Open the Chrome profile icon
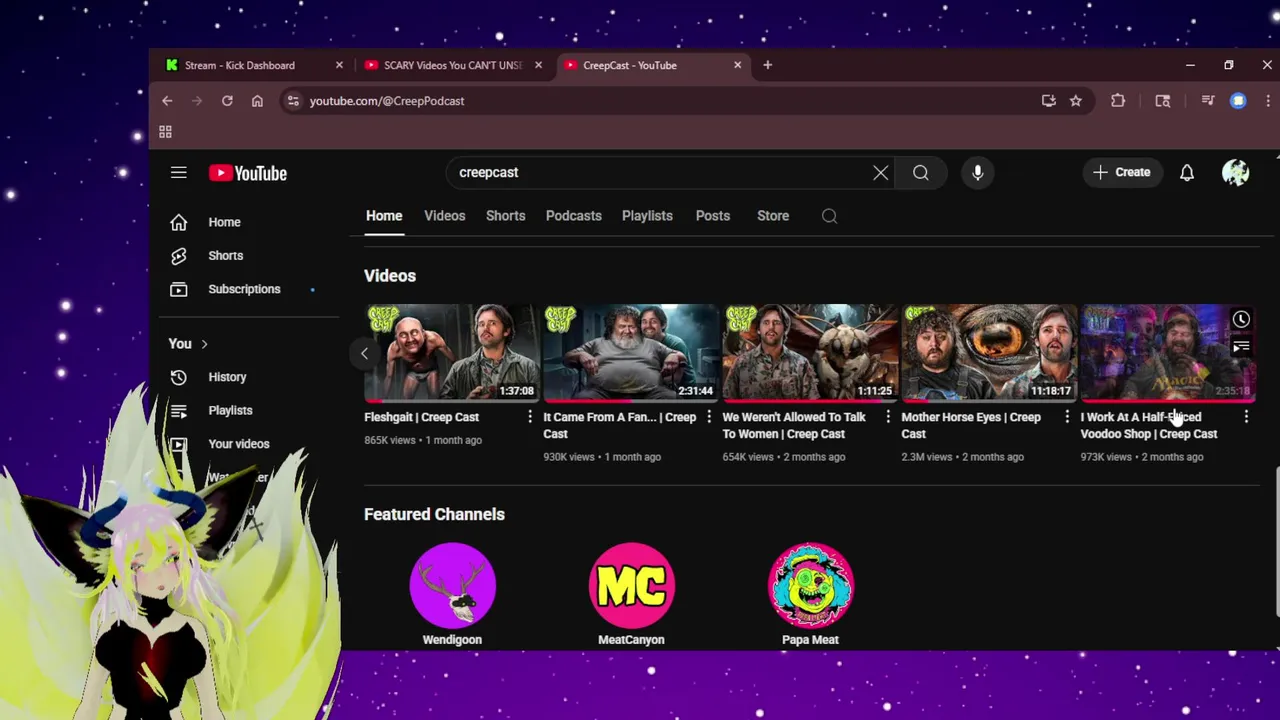 (1238, 101)
